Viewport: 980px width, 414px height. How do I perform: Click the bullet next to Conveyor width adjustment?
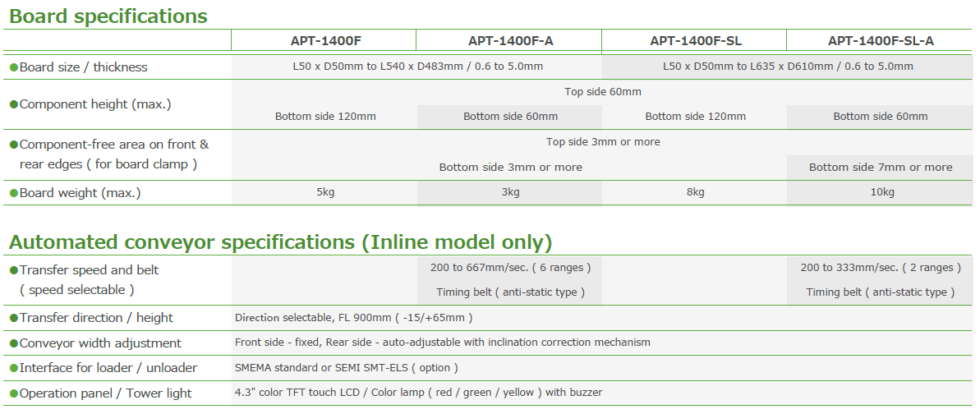13,342
